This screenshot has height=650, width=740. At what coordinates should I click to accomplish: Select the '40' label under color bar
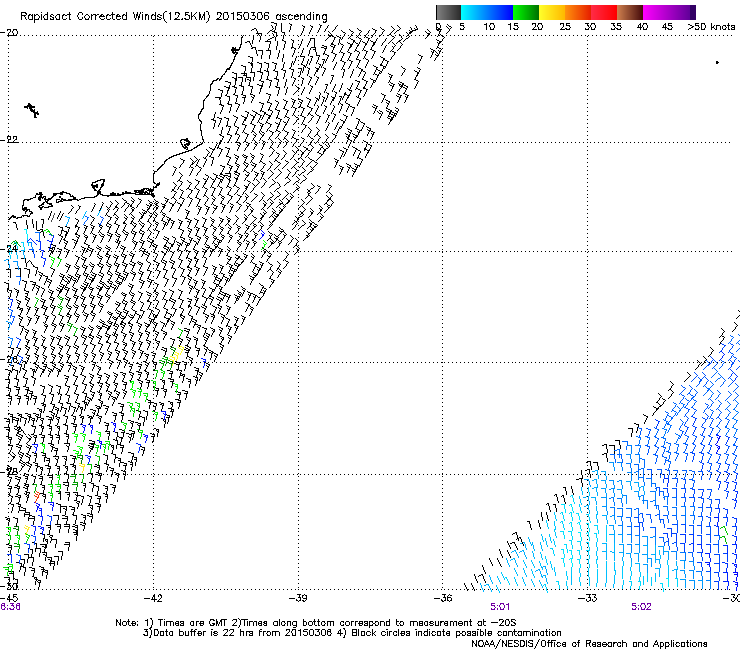pyautogui.click(x=642, y=27)
